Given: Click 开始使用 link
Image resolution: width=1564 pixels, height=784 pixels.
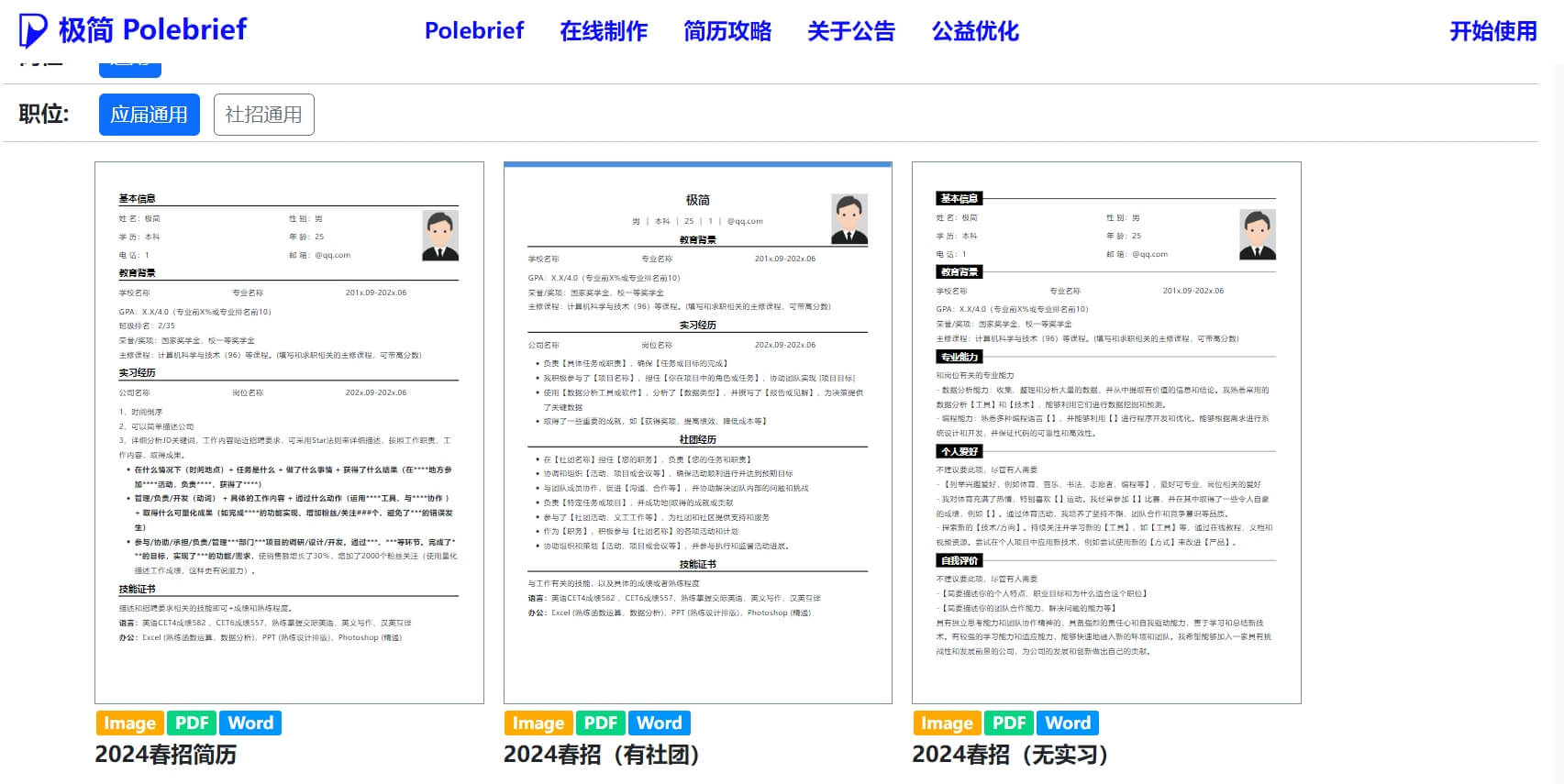Looking at the screenshot, I should [1492, 31].
